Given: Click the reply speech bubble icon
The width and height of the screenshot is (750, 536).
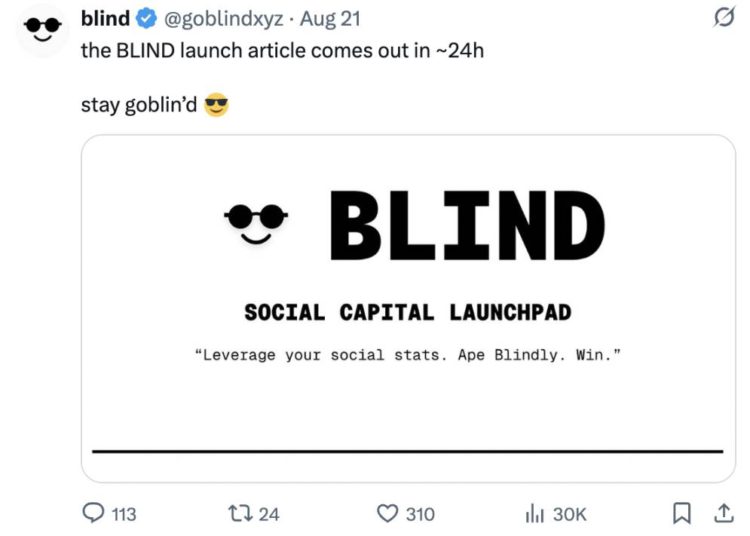Looking at the screenshot, I should (x=93, y=514).
